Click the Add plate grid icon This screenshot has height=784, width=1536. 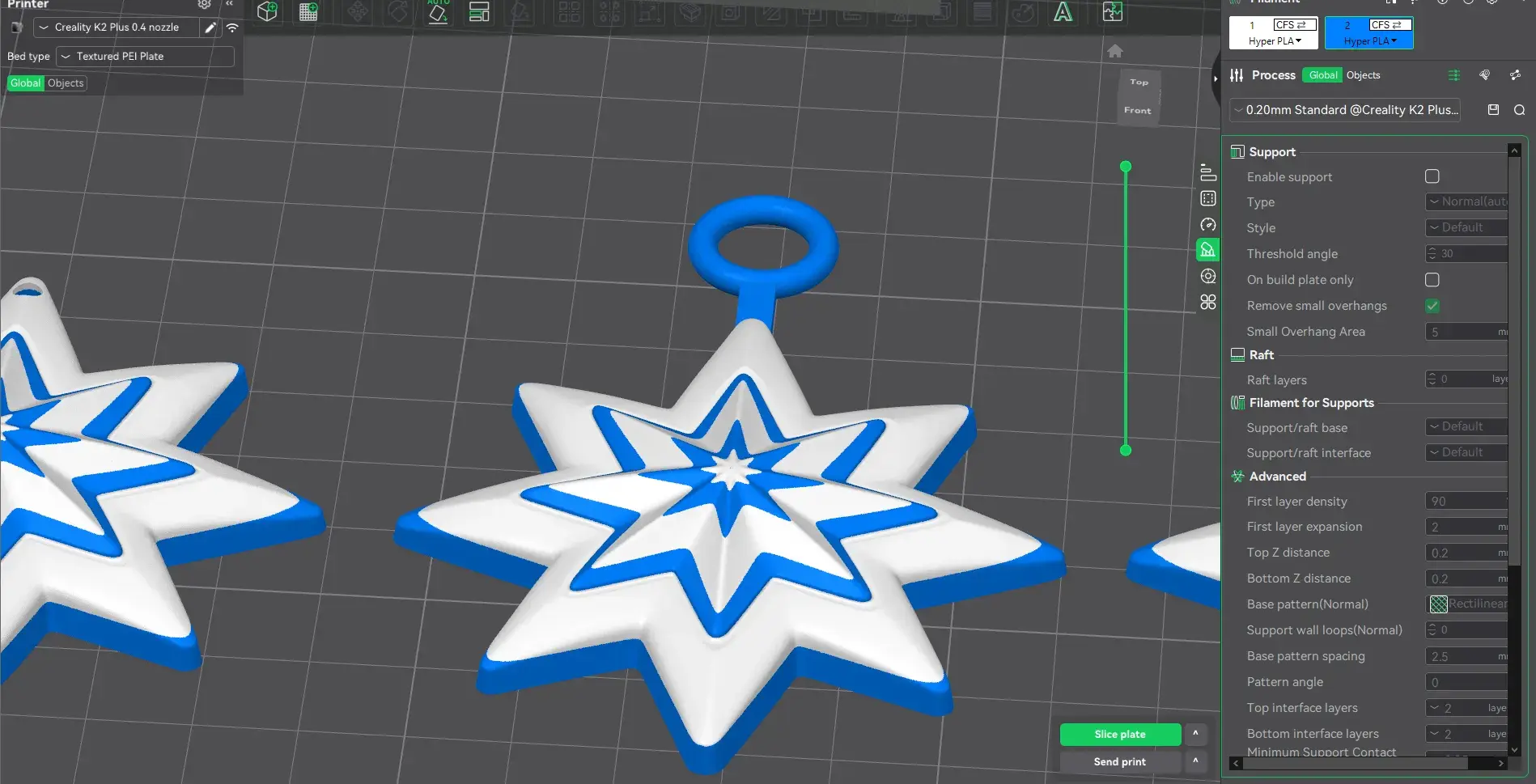click(308, 11)
